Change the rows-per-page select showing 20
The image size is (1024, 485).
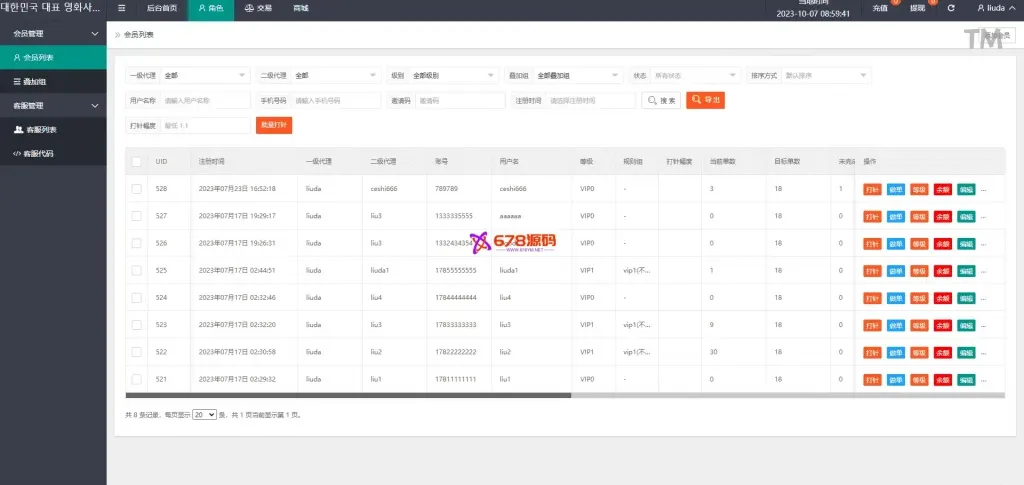coord(204,414)
